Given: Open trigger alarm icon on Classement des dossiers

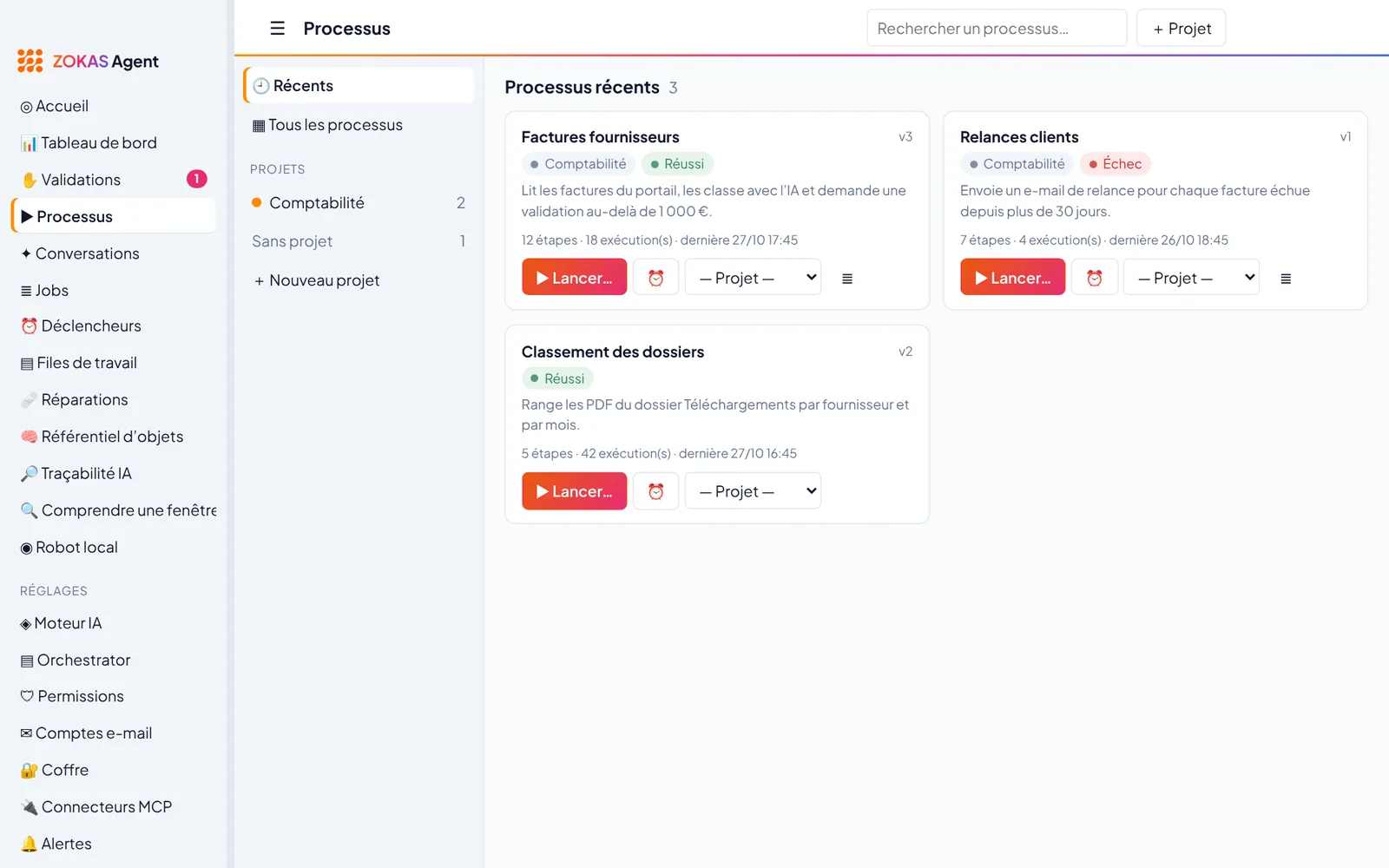Looking at the screenshot, I should (x=655, y=491).
